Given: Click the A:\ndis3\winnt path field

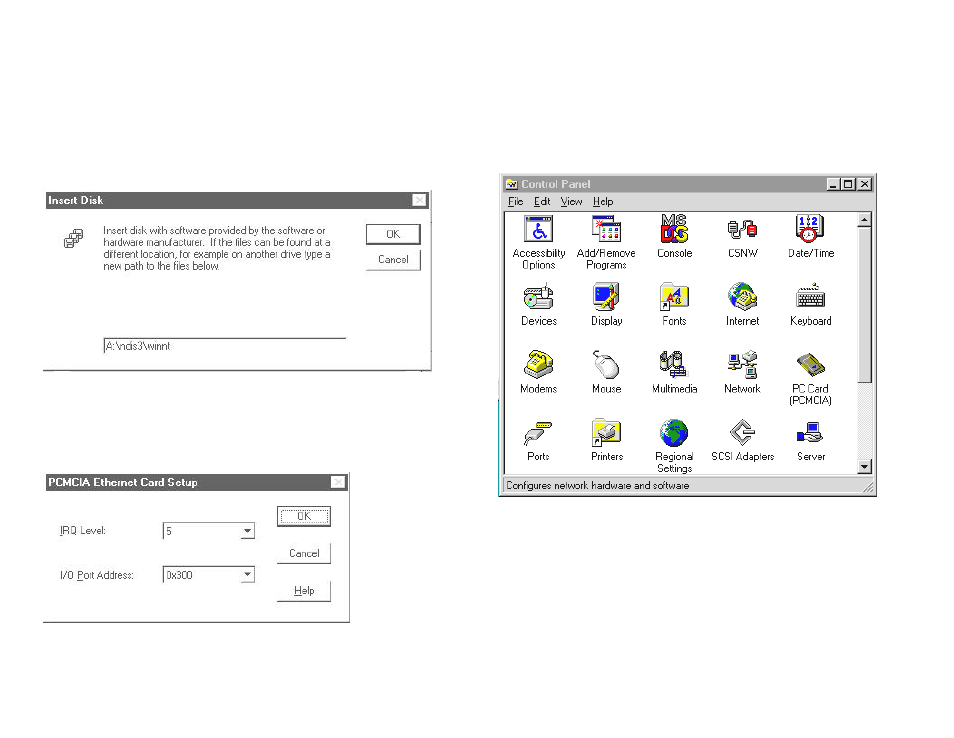Looking at the screenshot, I should 225,346.
